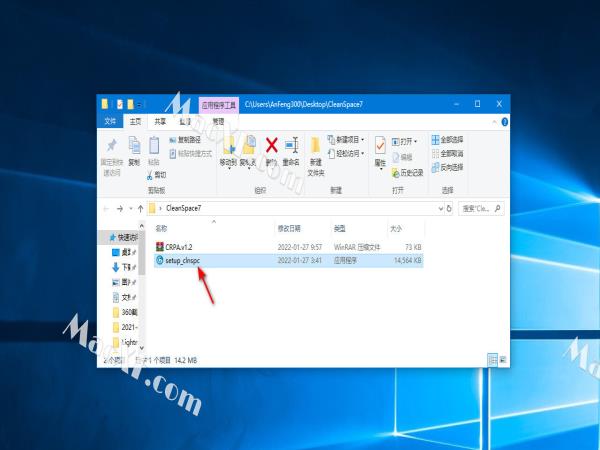Open the Downloads item in sidebar
The height and width of the screenshot is (450, 600).
pos(123,267)
